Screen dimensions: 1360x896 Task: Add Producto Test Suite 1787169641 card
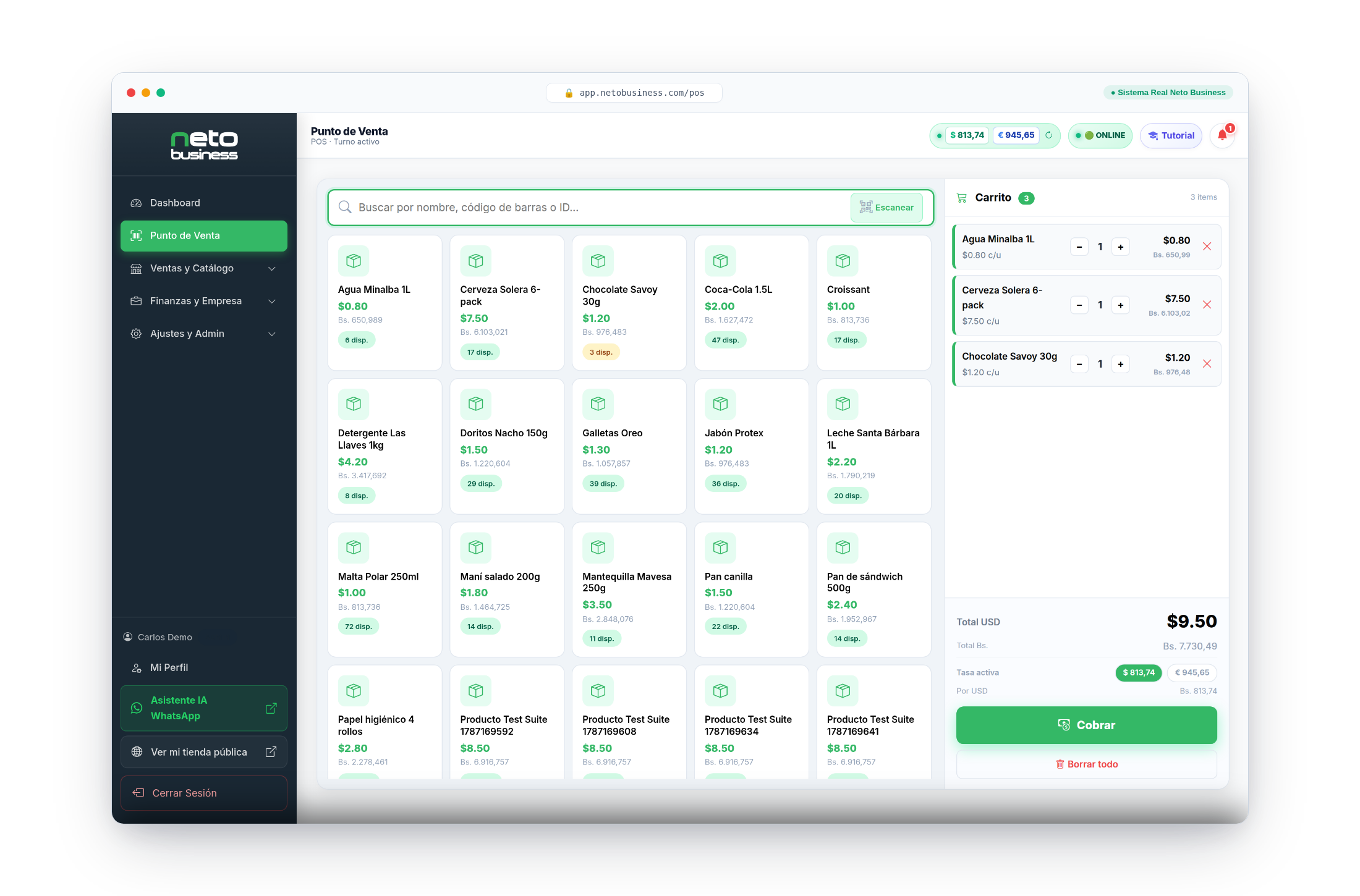coord(873,722)
